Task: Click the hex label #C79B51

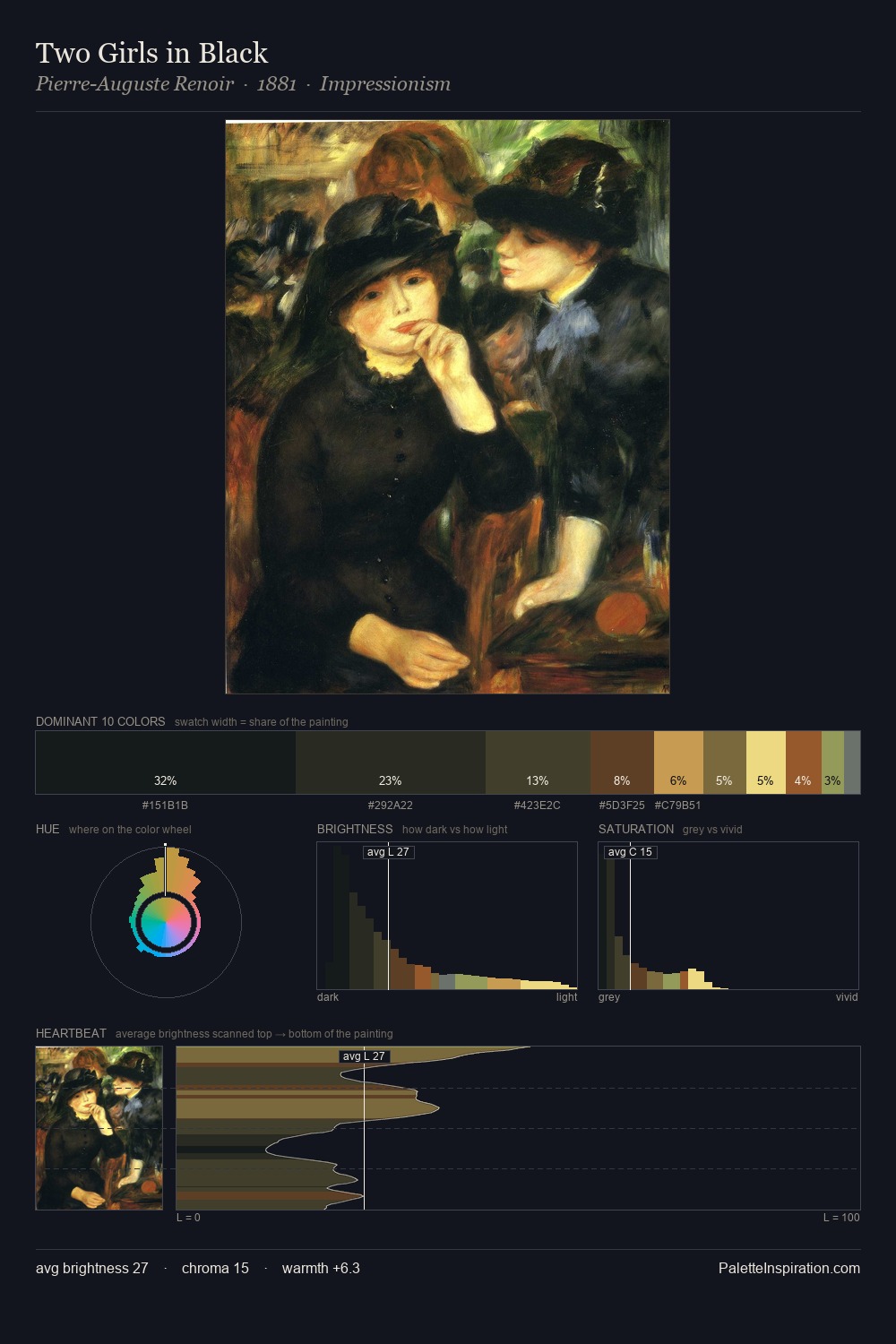Action: 678,806
